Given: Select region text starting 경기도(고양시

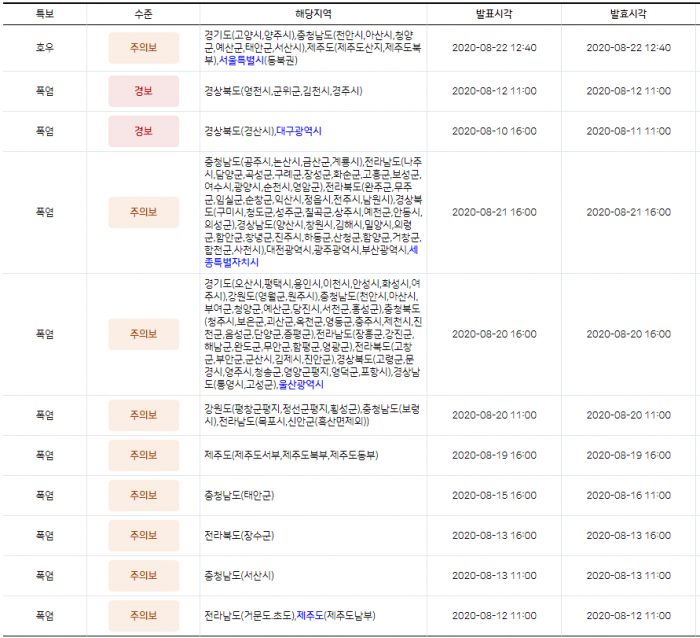Looking at the screenshot, I should click(312, 47).
